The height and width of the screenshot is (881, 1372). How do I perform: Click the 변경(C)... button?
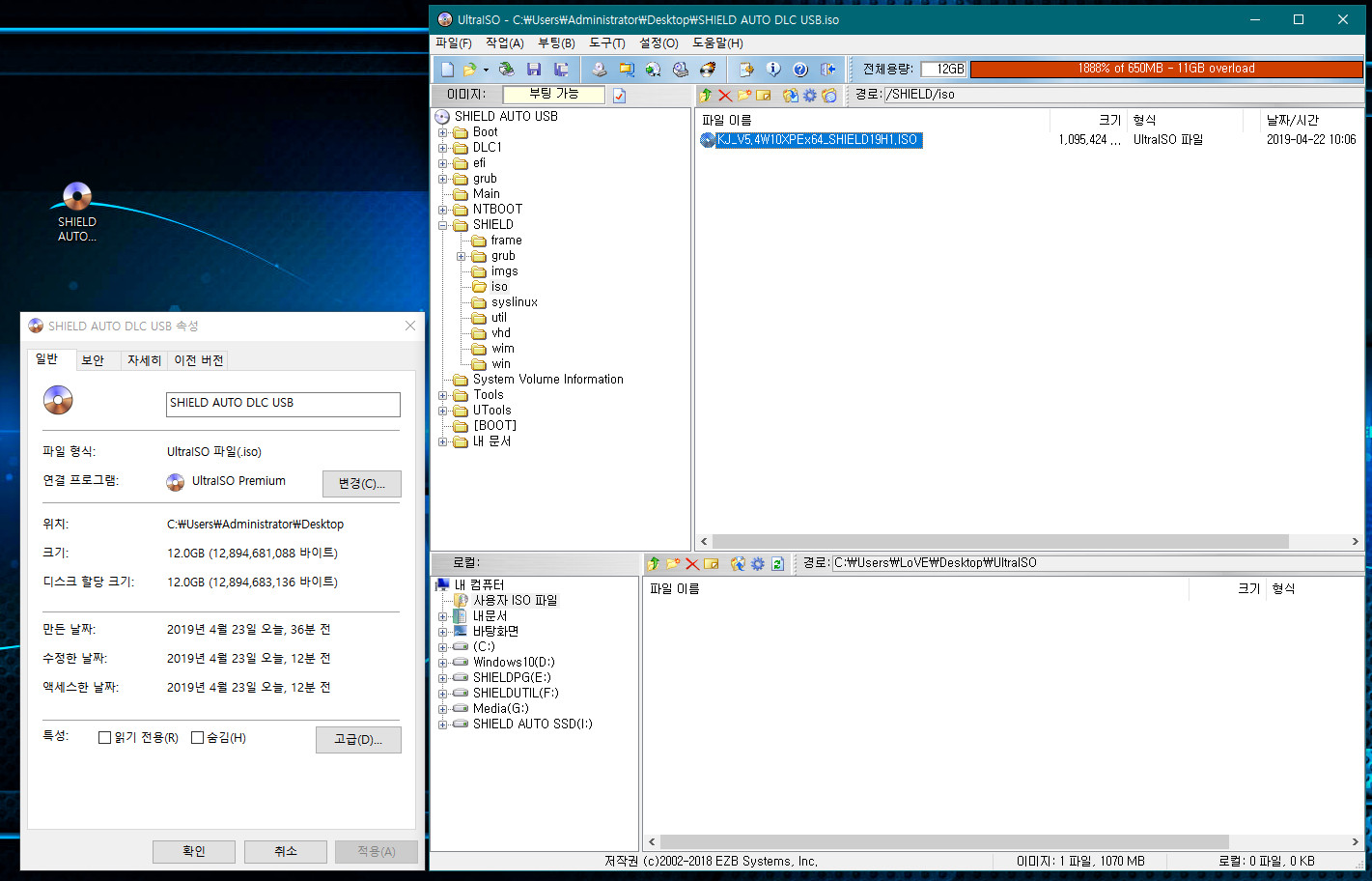pos(361,483)
